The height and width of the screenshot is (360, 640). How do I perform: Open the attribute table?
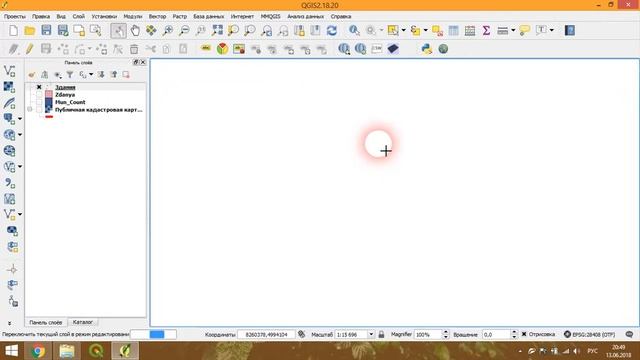[x=453, y=31]
